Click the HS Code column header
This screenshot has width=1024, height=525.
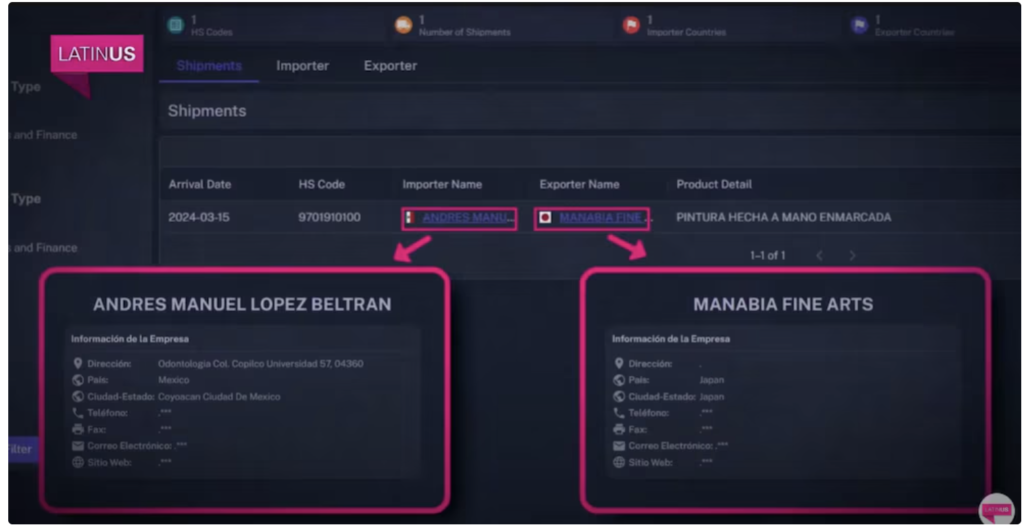tap(320, 184)
